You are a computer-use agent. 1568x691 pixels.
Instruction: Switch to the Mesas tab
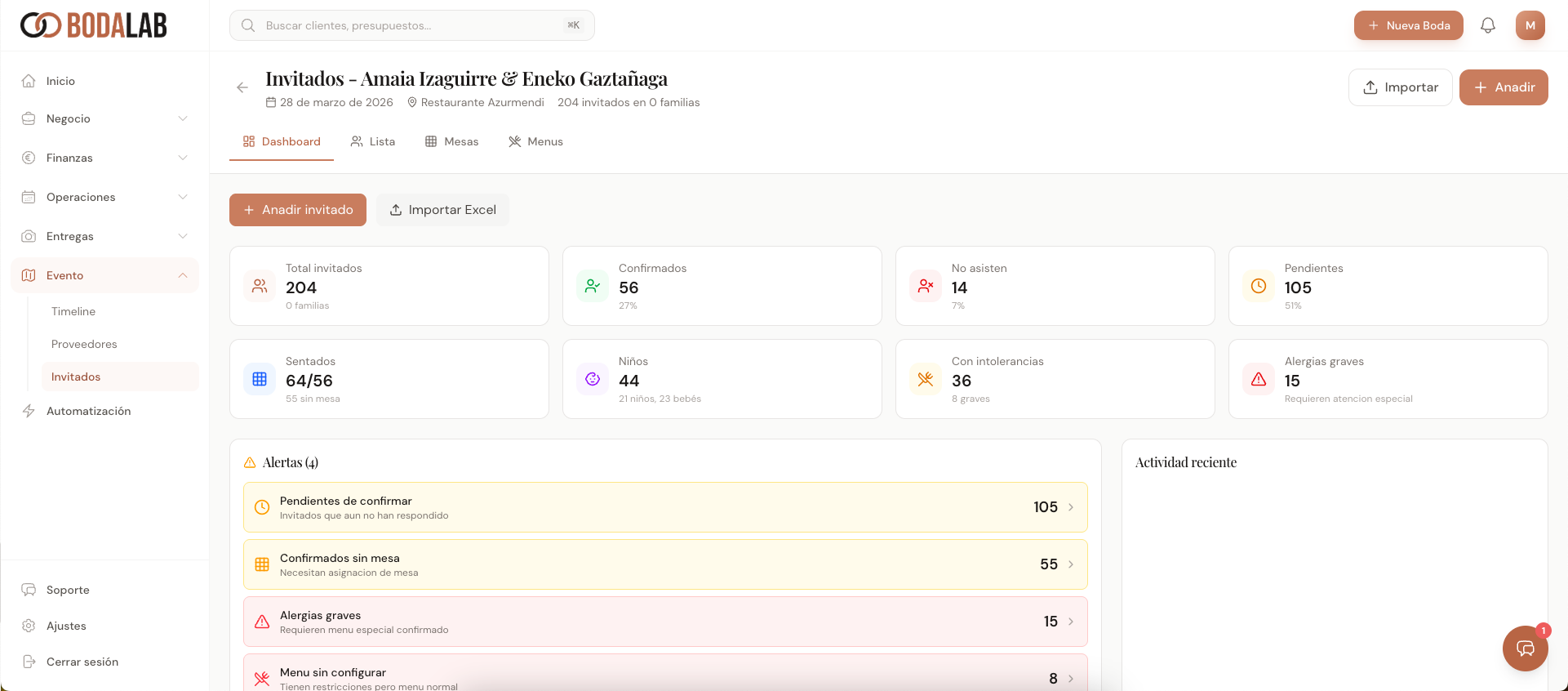[x=452, y=141]
